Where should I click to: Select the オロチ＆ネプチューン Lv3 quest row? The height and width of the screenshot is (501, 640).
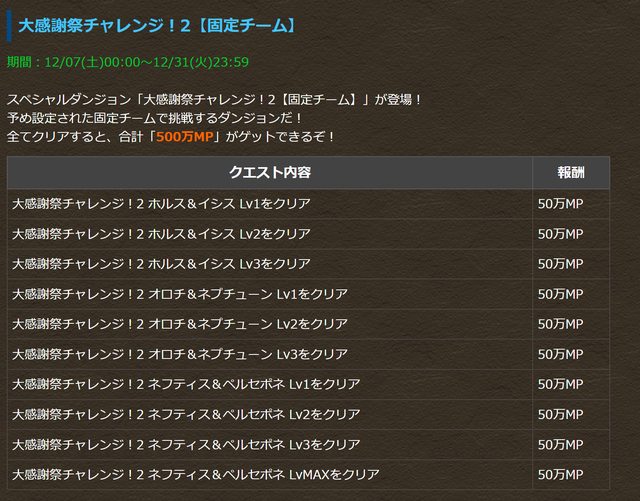(x=309, y=354)
